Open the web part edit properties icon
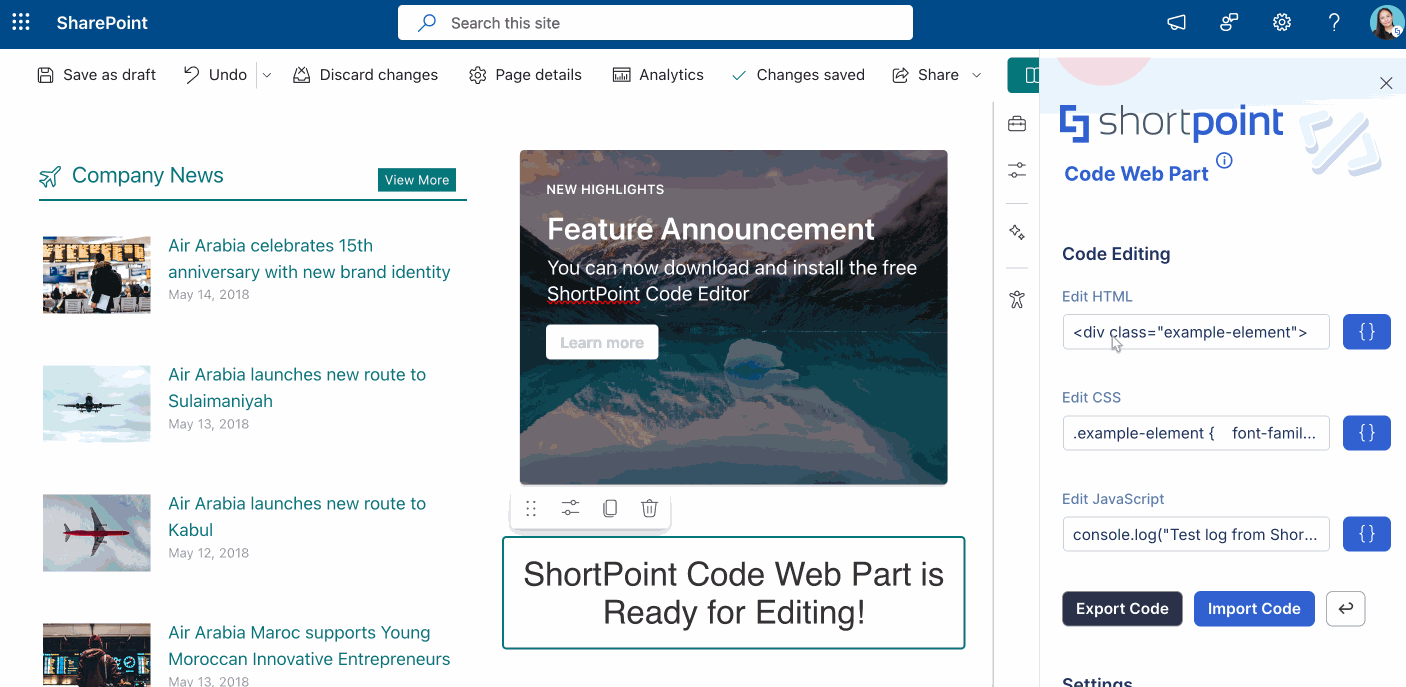The width and height of the screenshot is (1406, 687). click(x=570, y=509)
